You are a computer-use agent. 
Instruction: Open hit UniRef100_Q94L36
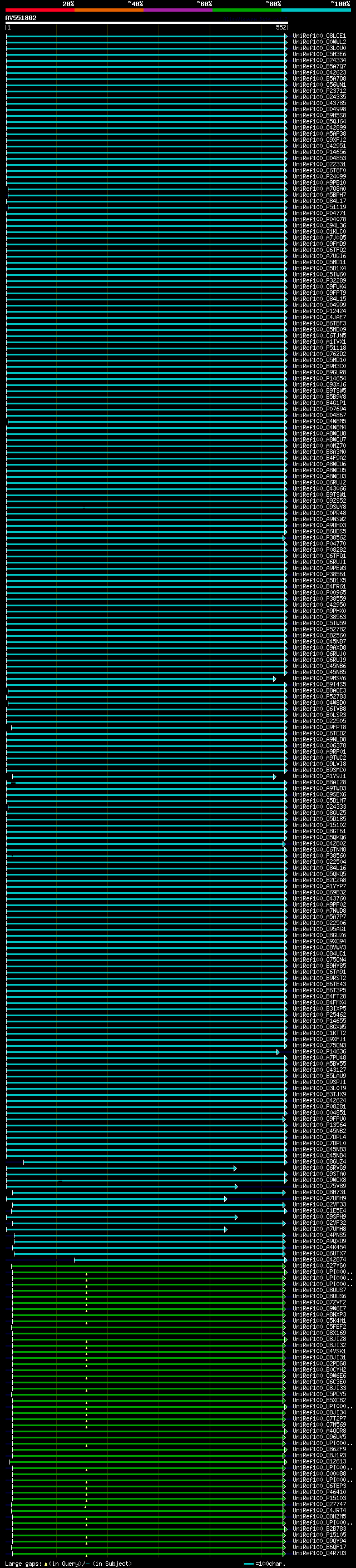coord(319,225)
